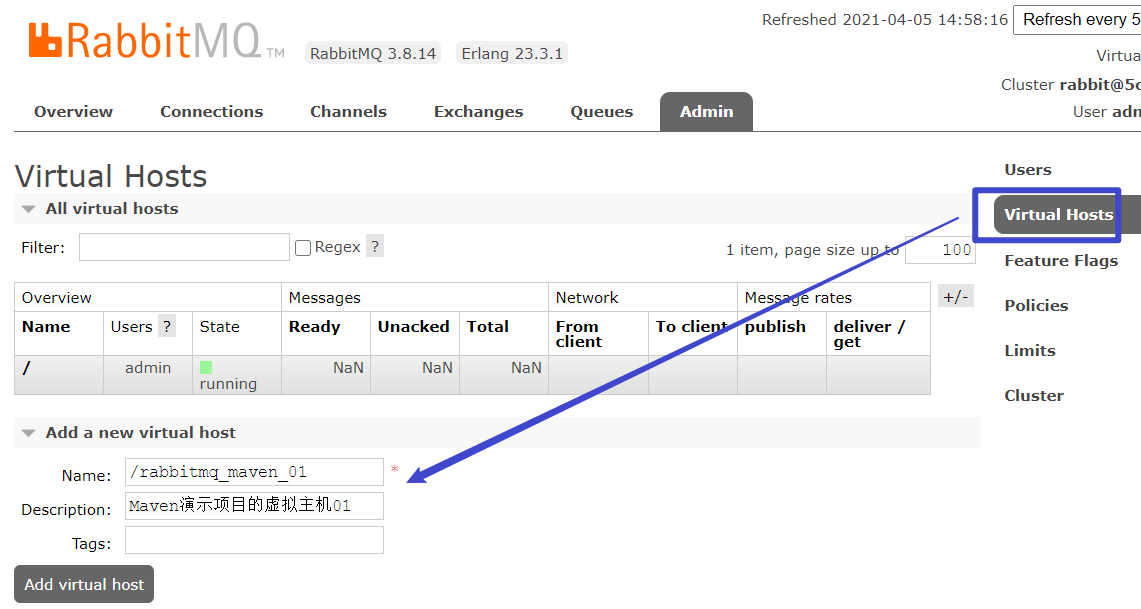The height and width of the screenshot is (609, 1141).
Task: Click the Users column help question mark
Action: pos(166,327)
